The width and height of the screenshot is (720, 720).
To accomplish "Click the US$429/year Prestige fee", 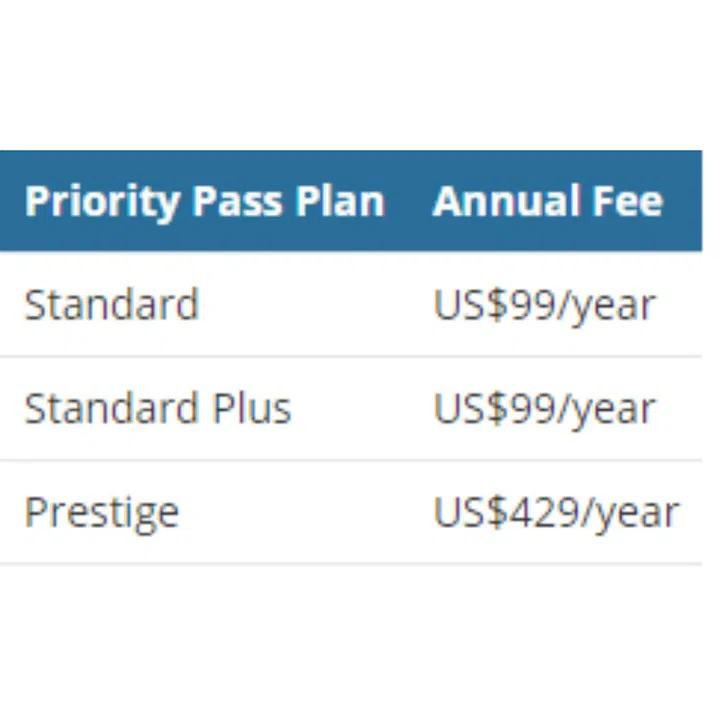I will [x=556, y=513].
